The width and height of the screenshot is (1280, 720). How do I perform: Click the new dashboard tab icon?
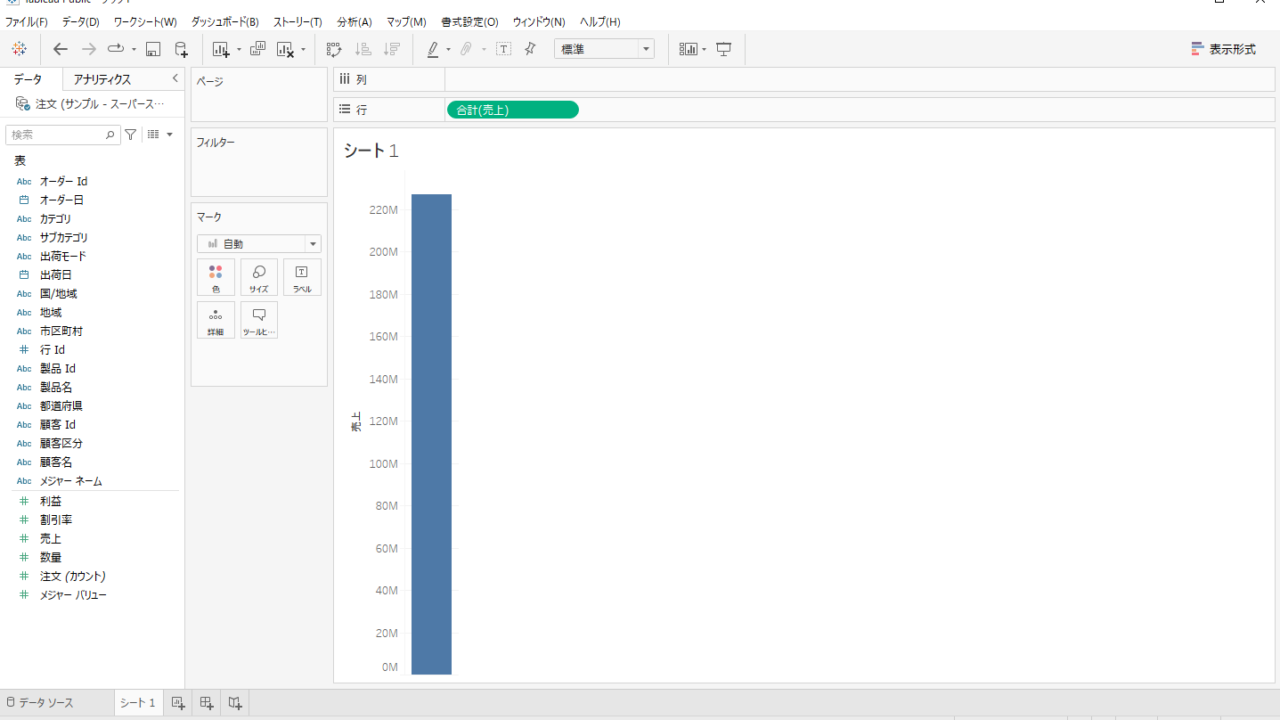pos(206,703)
